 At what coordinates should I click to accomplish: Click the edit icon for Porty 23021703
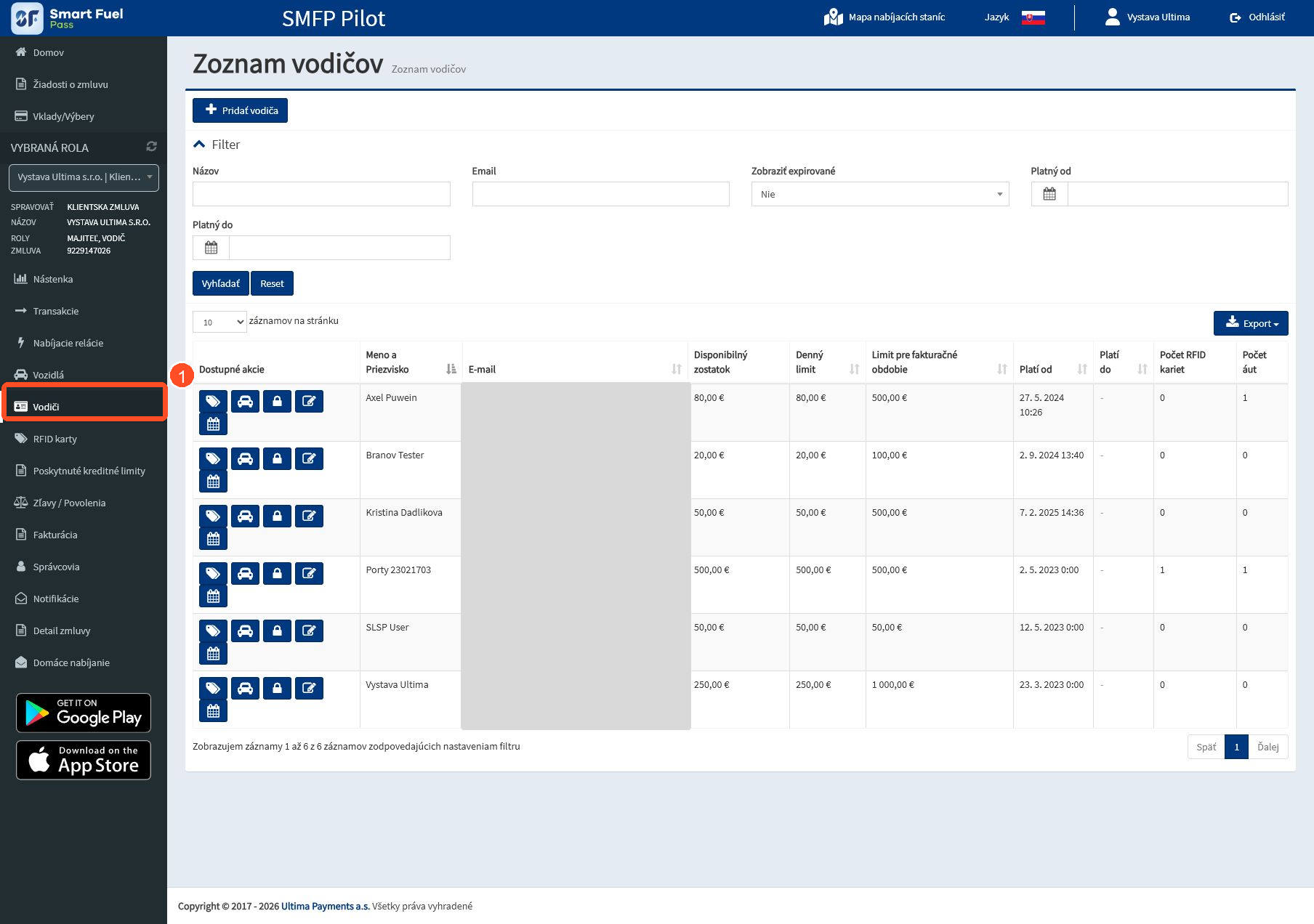(x=309, y=573)
